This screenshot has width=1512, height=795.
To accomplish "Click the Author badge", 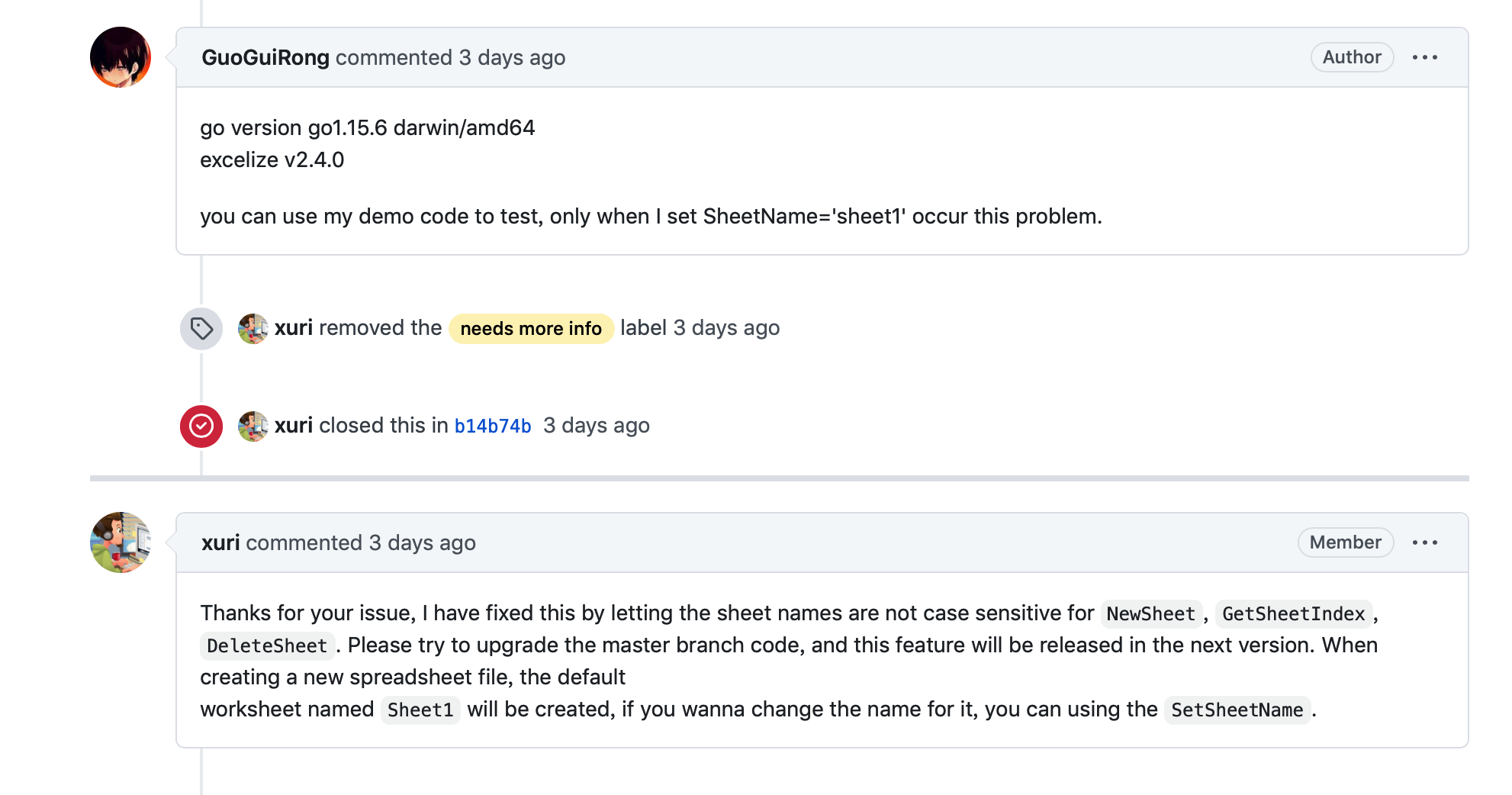I will (x=1352, y=57).
